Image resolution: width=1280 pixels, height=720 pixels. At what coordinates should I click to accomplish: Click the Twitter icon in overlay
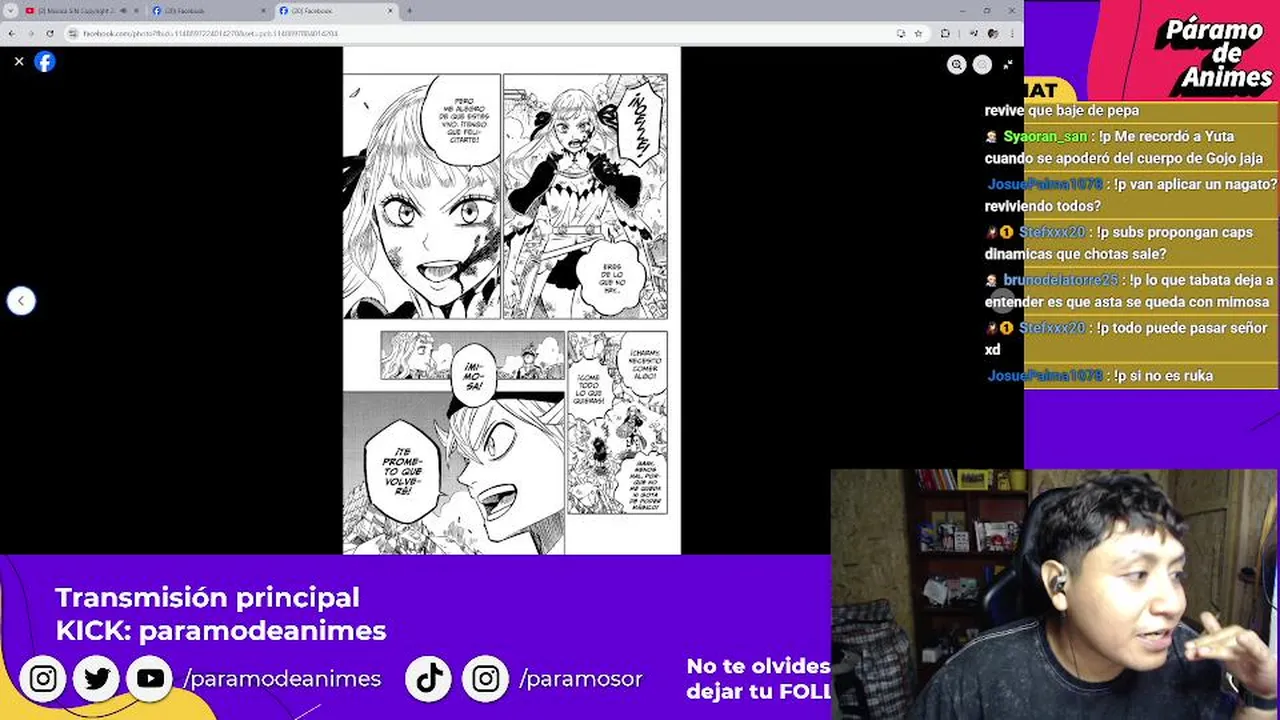point(97,679)
